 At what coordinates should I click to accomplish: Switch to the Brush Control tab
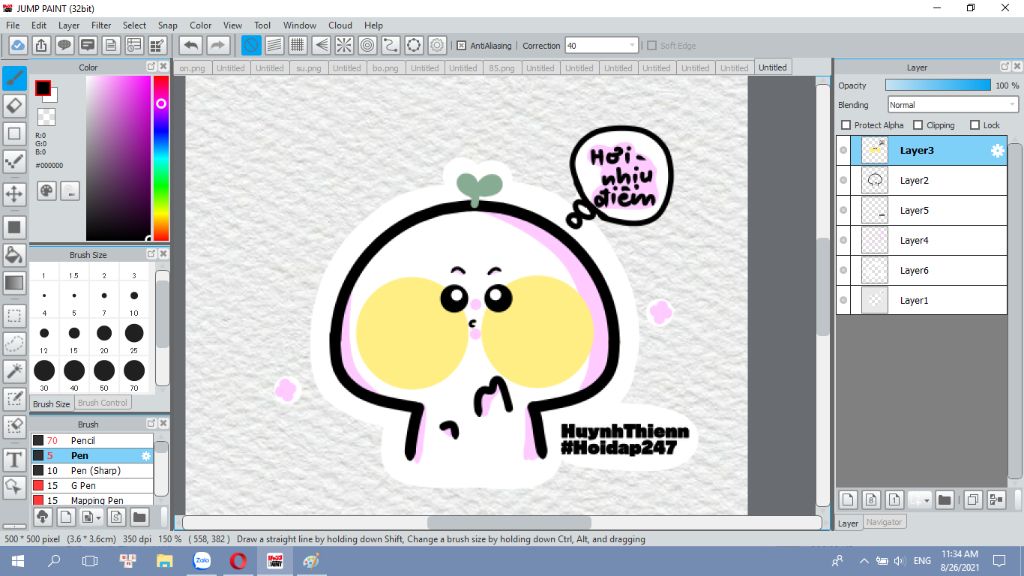coord(103,403)
